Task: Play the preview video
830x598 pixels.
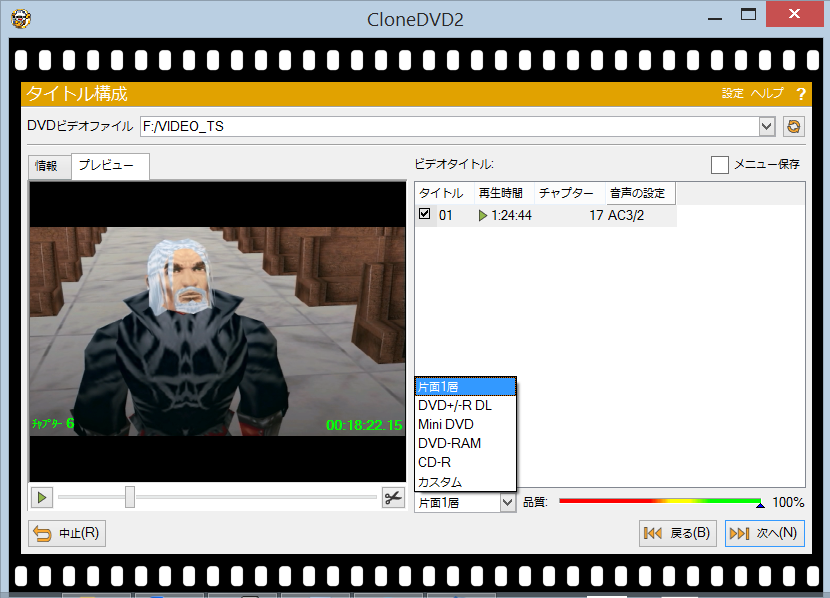Action: [x=42, y=498]
